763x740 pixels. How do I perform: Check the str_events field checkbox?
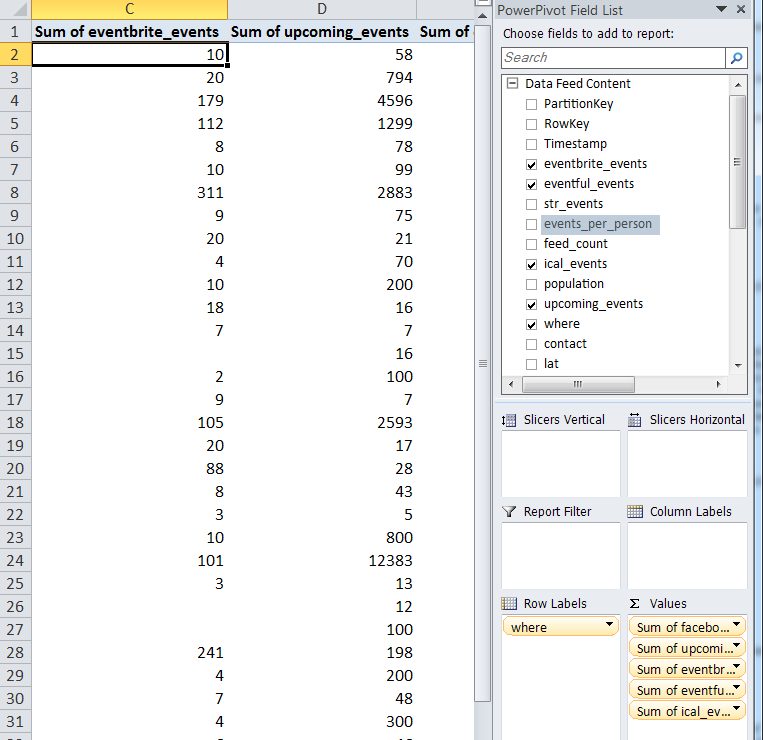click(x=531, y=204)
